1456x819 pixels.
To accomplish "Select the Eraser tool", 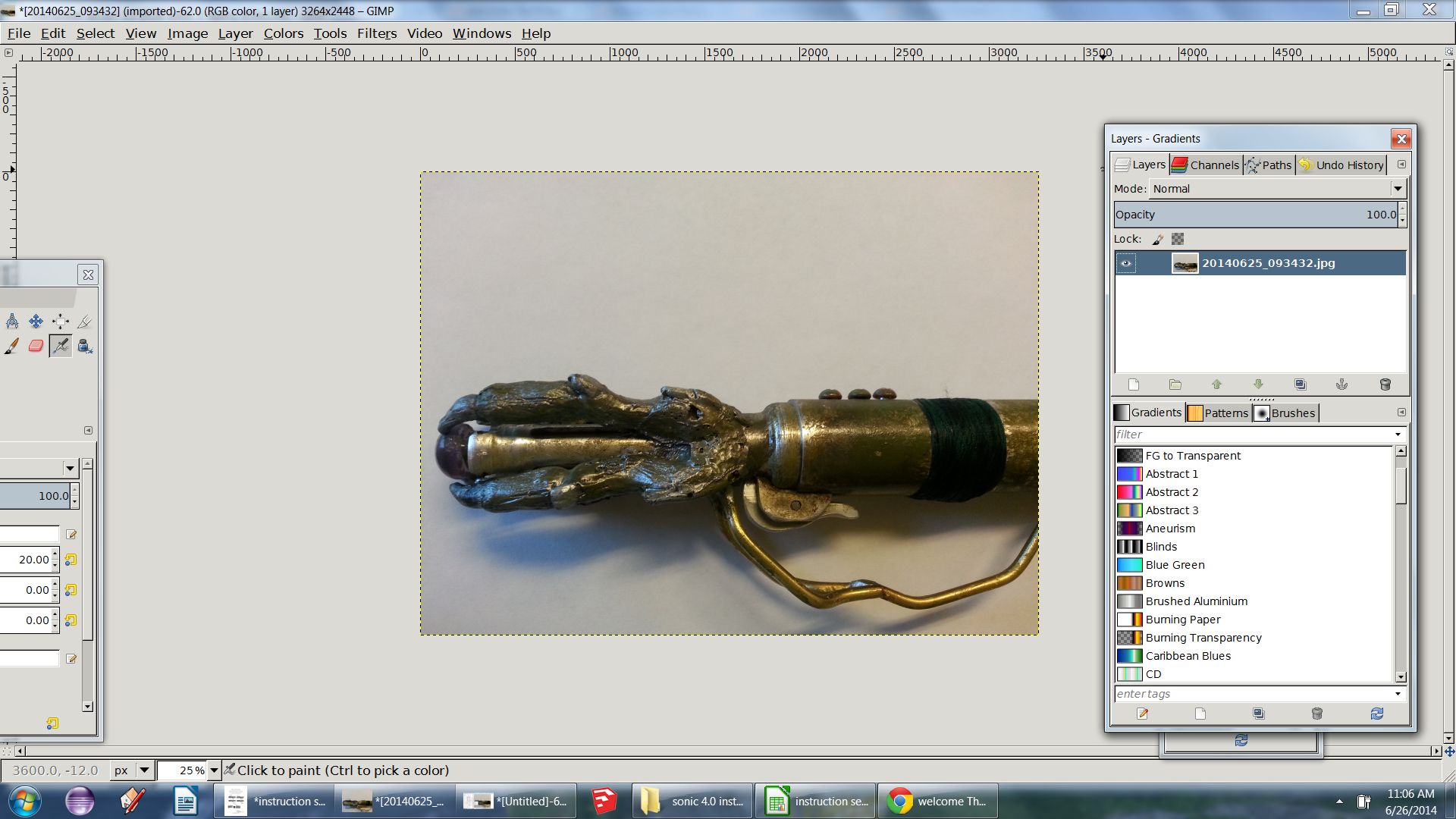I will tap(35, 346).
